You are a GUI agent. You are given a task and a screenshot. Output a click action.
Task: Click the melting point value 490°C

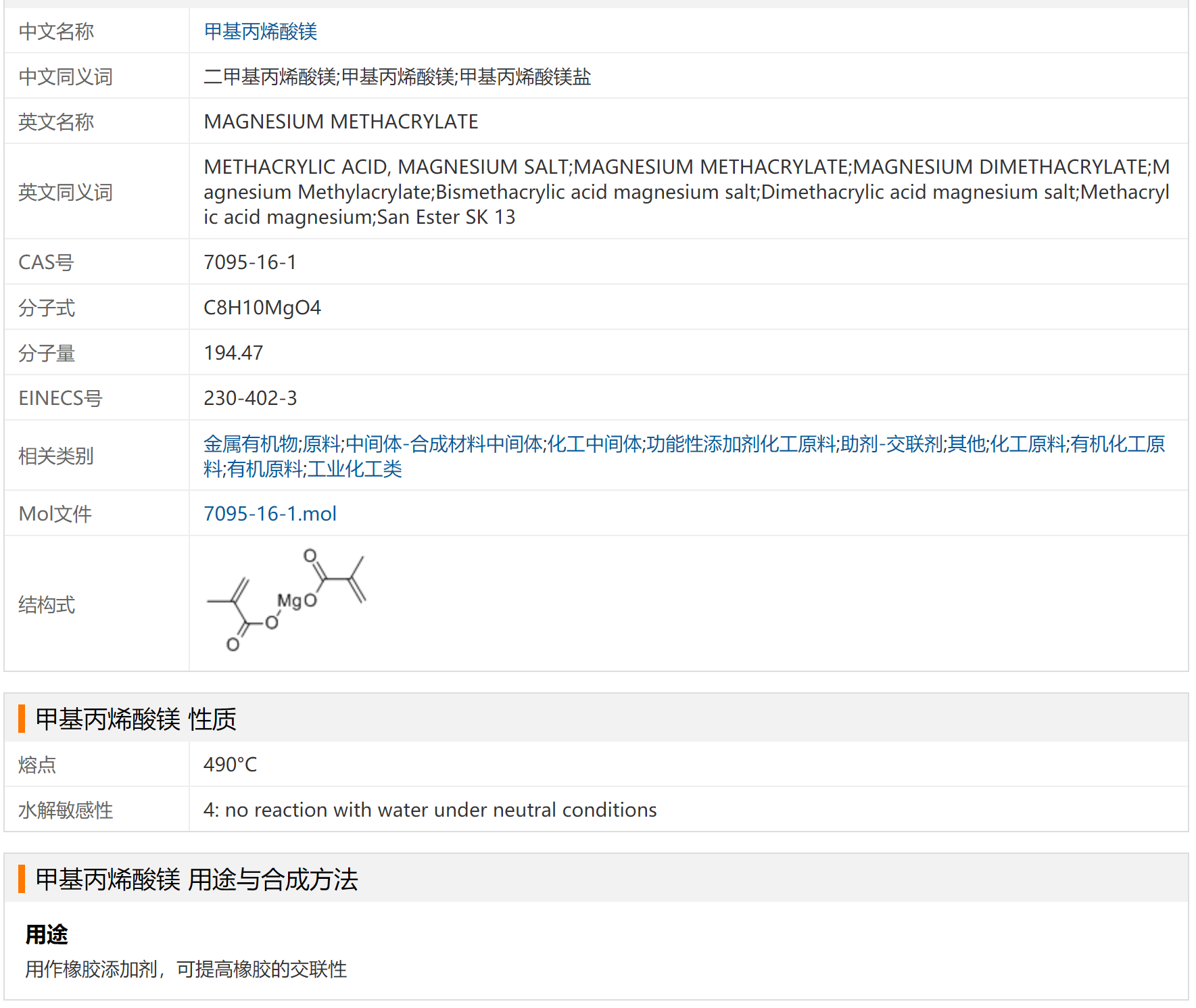pos(230,765)
